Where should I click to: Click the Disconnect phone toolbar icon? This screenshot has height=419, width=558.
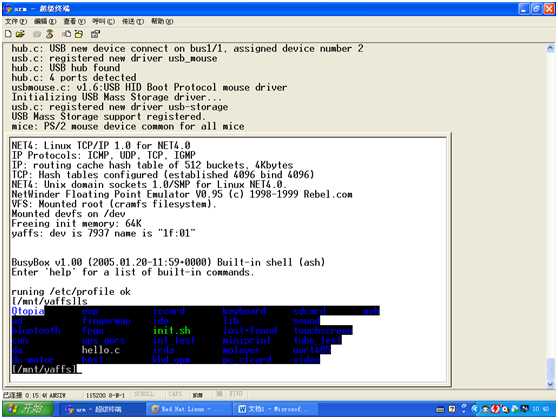tap(50, 34)
